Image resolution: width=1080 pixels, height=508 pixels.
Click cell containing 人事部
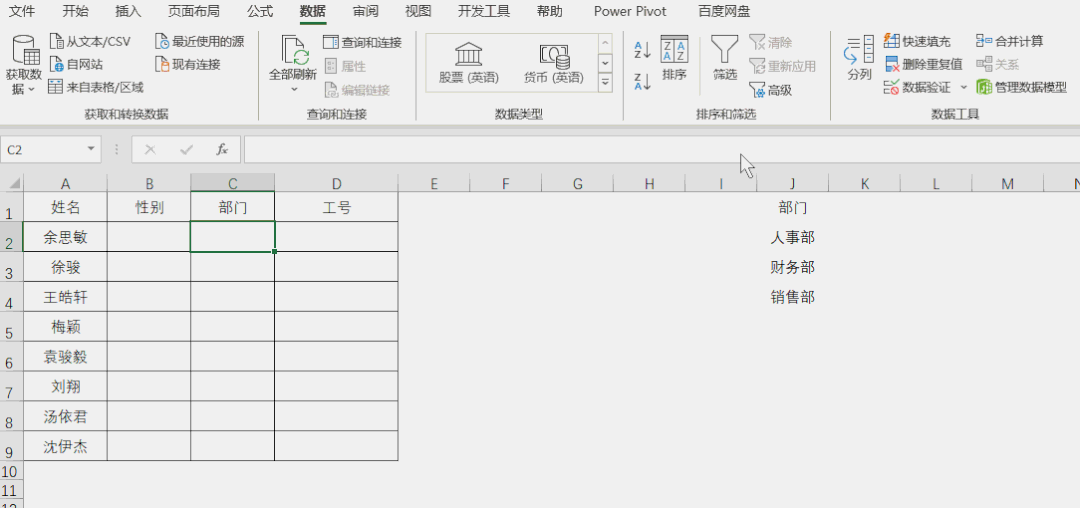point(793,237)
